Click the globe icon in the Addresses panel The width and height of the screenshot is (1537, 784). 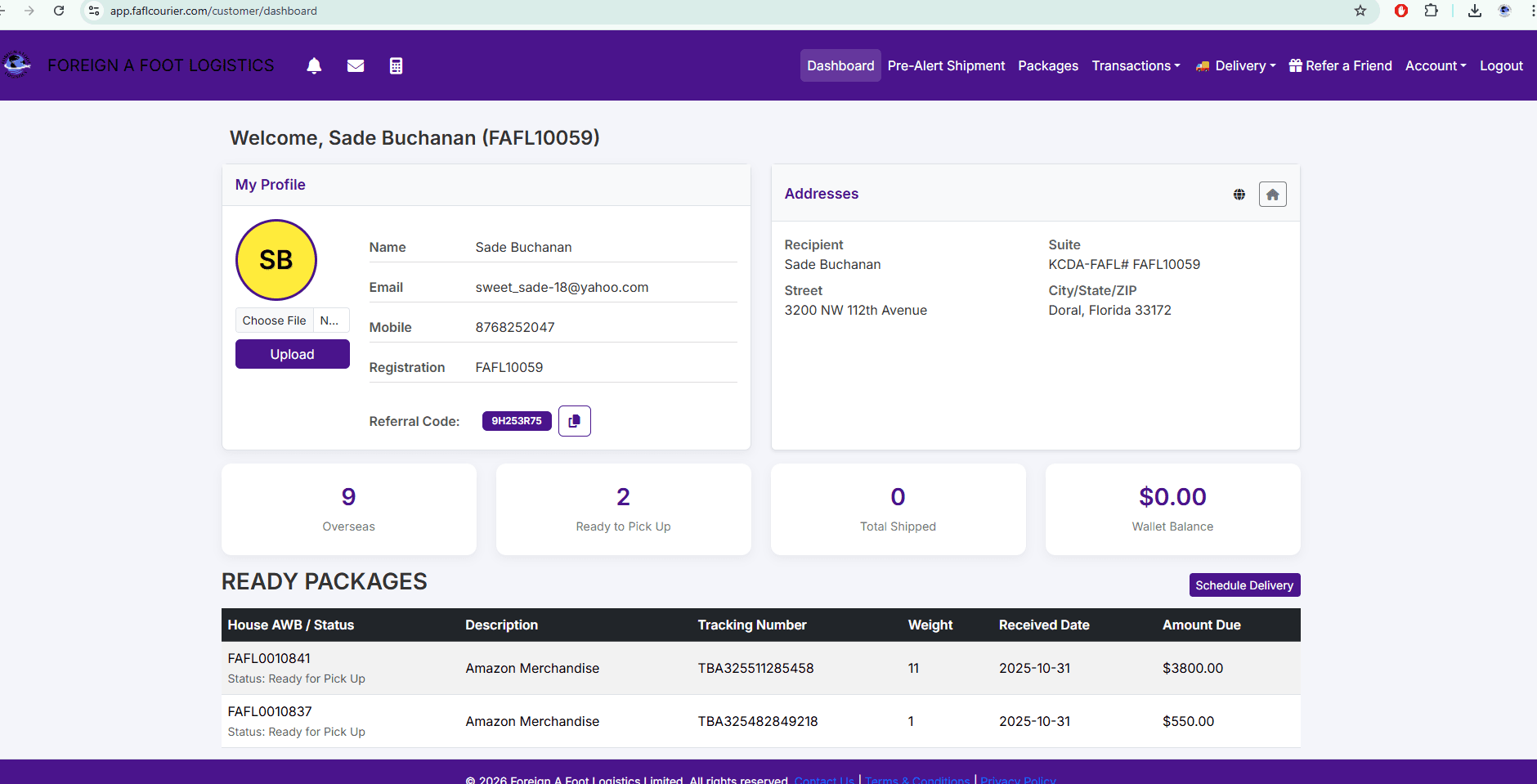coord(1239,194)
